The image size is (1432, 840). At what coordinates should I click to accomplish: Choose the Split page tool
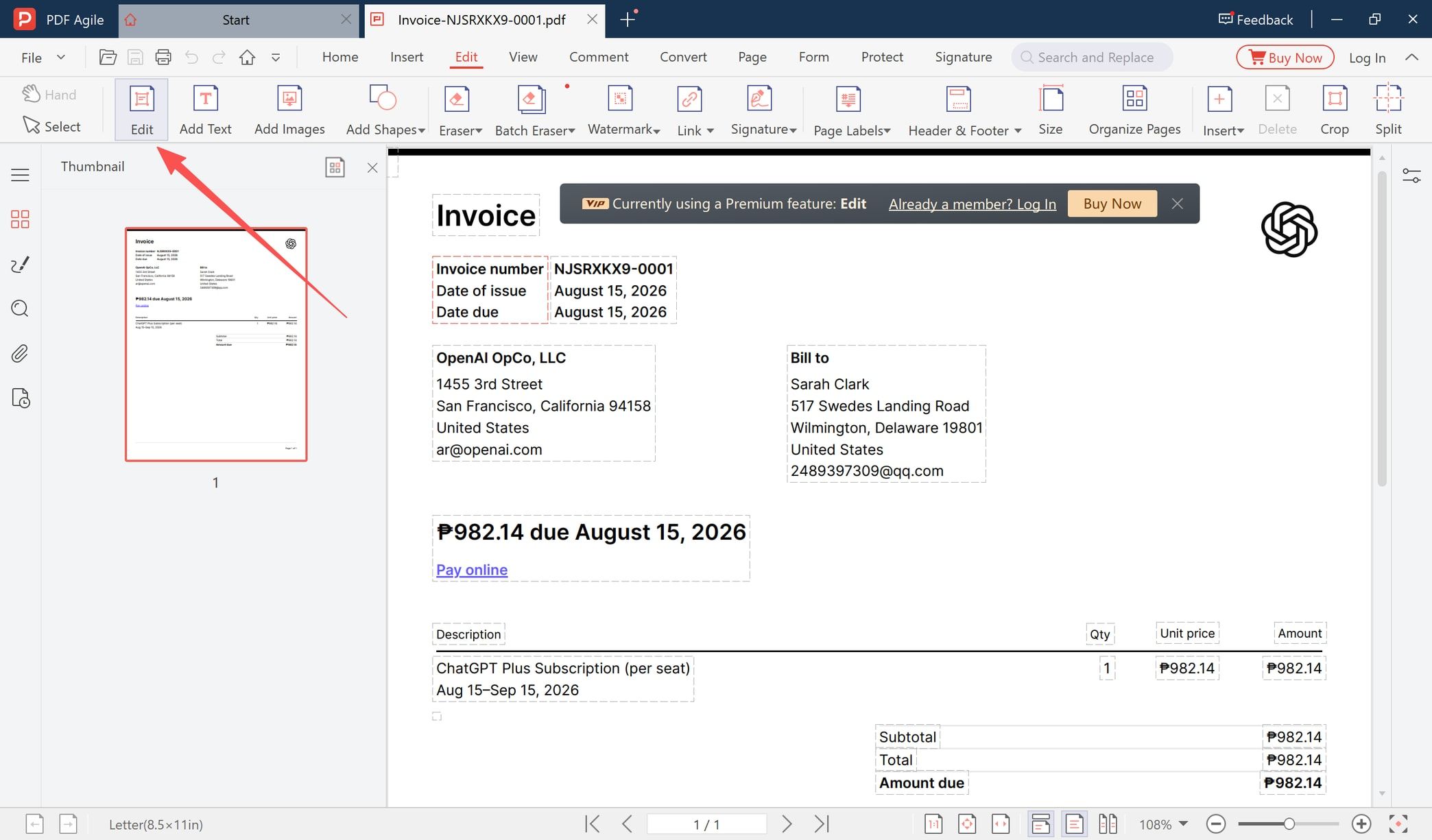(x=1388, y=110)
